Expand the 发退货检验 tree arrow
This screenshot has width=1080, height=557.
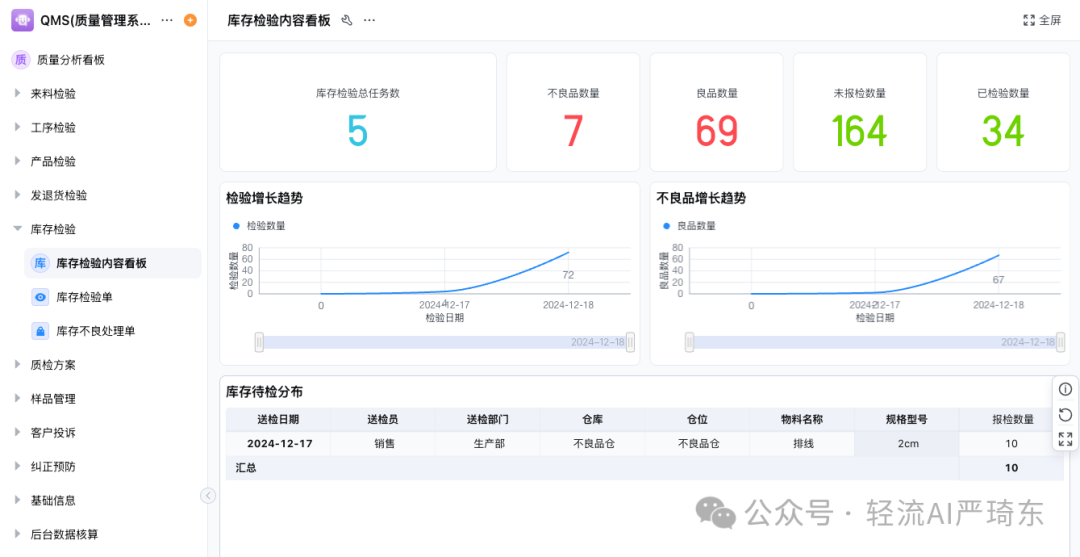pos(18,195)
